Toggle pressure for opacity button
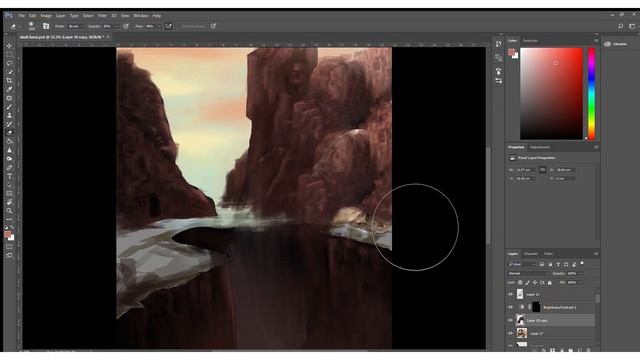Screen dimensions: 640x360 click(x=126, y=26)
